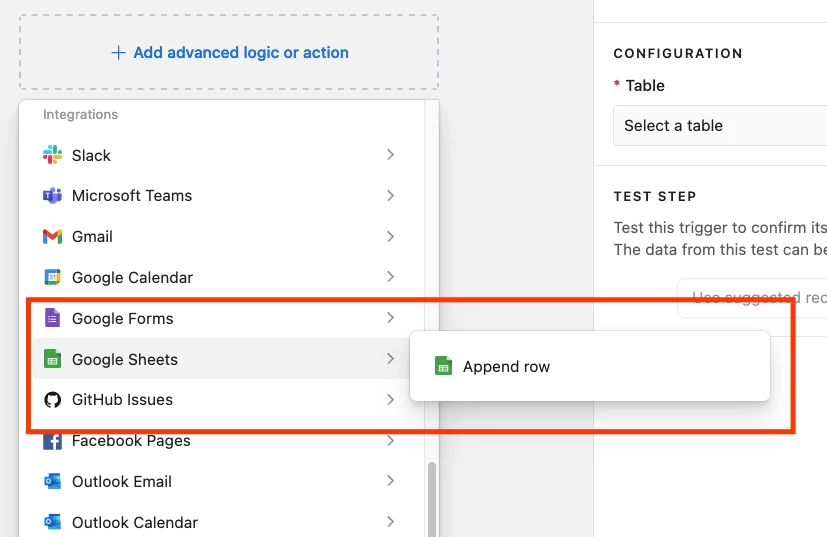Click Add advanced logic or action
827x537 pixels.
point(229,53)
